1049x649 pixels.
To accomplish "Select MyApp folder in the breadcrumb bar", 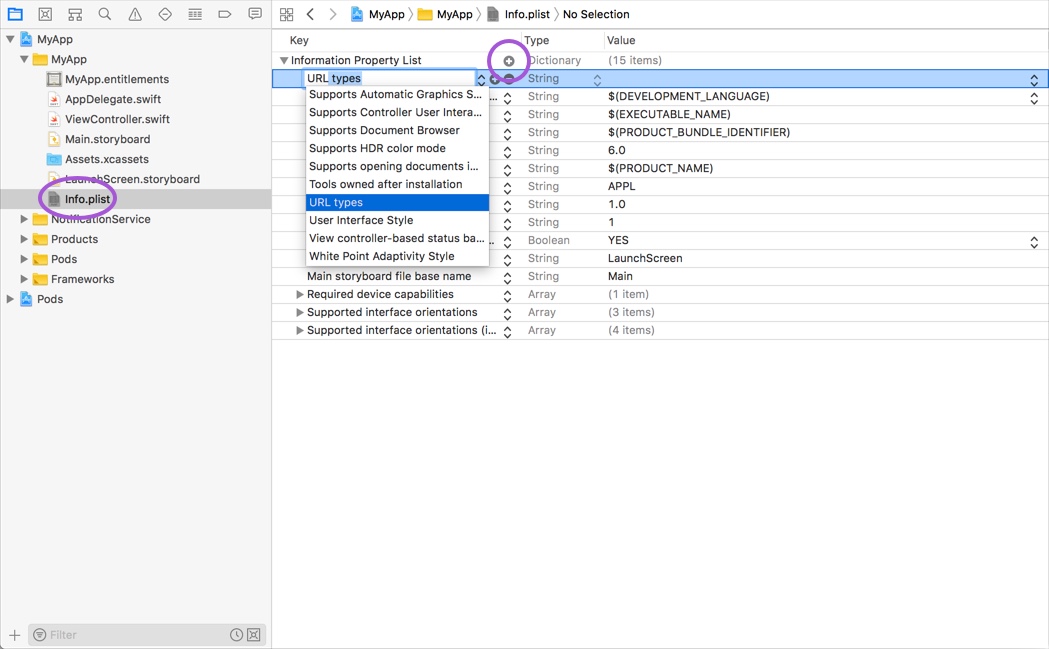I will 445,14.
